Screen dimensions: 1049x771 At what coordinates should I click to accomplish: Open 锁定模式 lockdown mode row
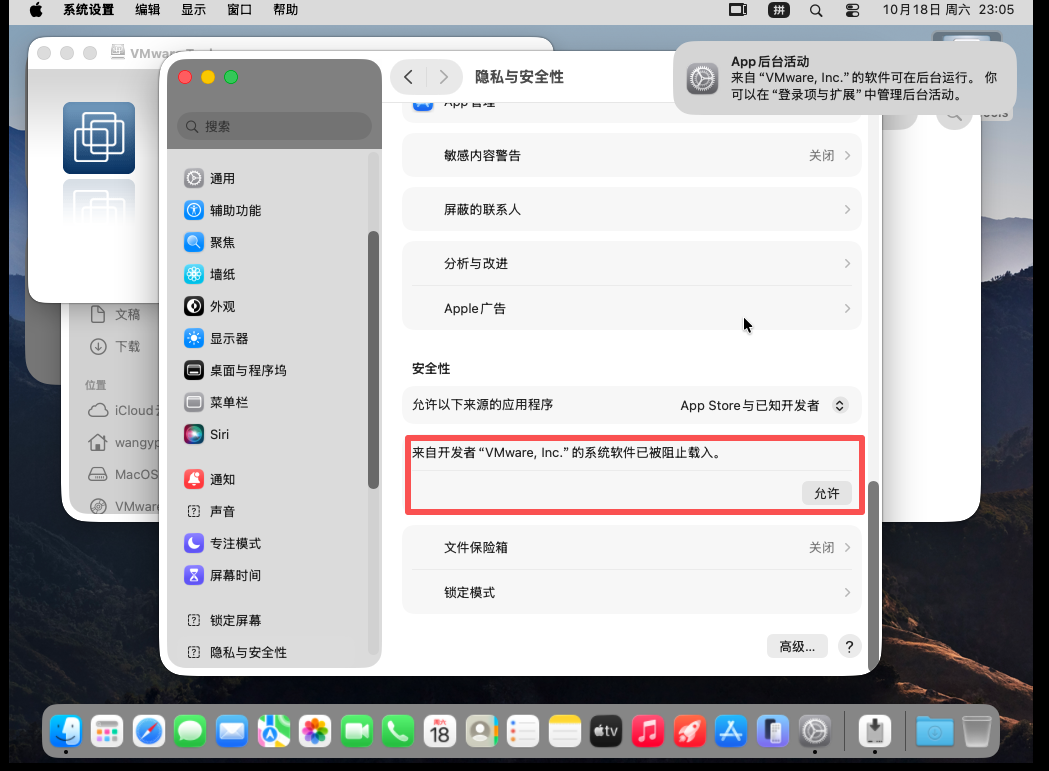tap(632, 592)
